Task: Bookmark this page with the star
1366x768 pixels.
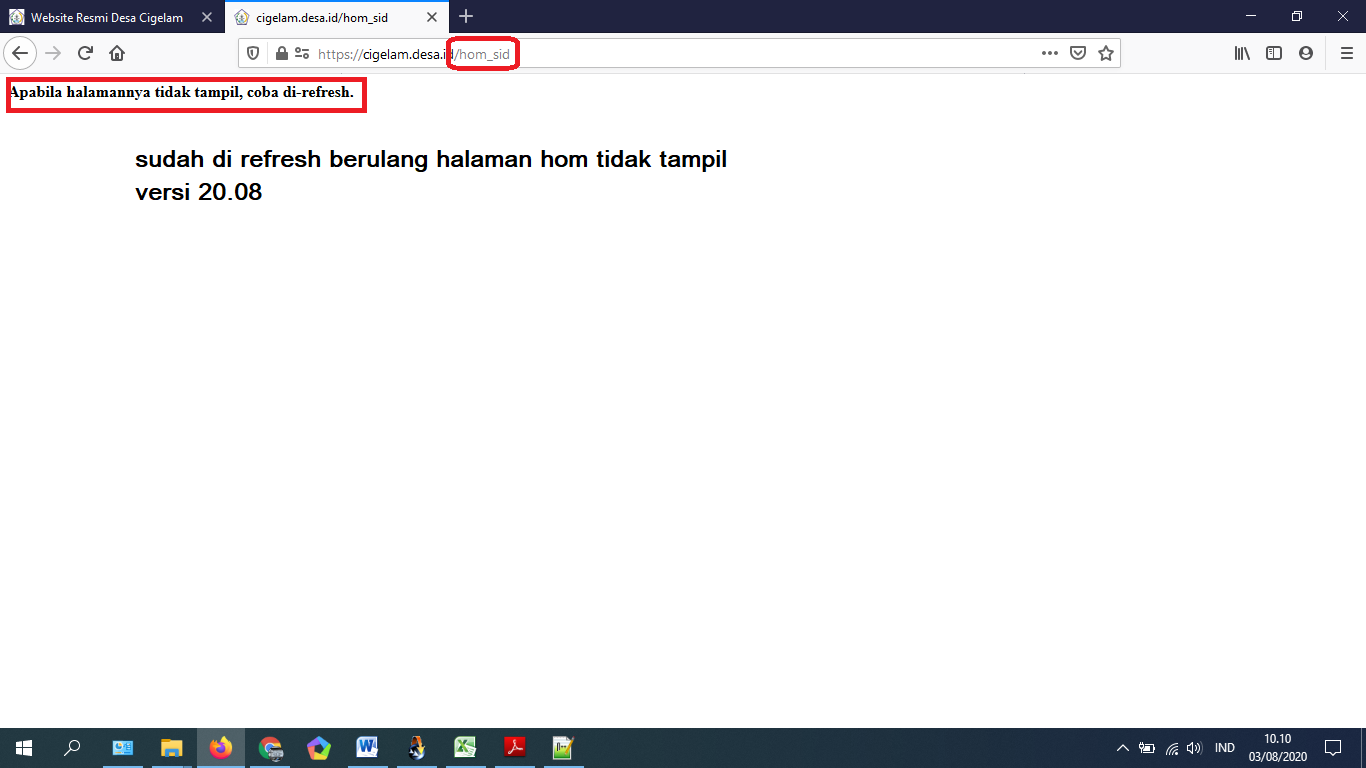Action: [1106, 53]
